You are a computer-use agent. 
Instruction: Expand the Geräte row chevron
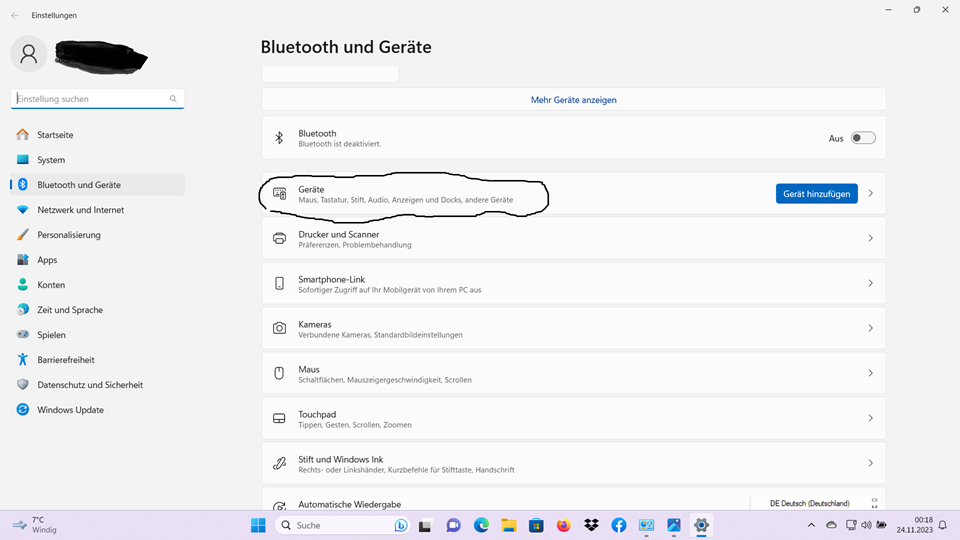(x=870, y=193)
